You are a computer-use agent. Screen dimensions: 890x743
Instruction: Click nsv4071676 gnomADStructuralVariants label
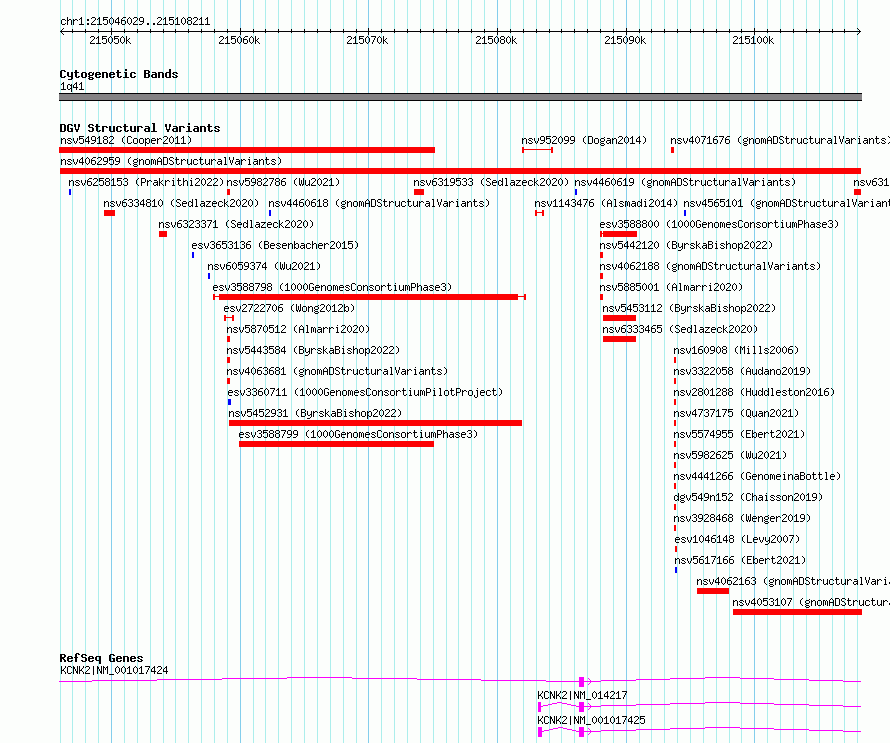(x=780, y=140)
